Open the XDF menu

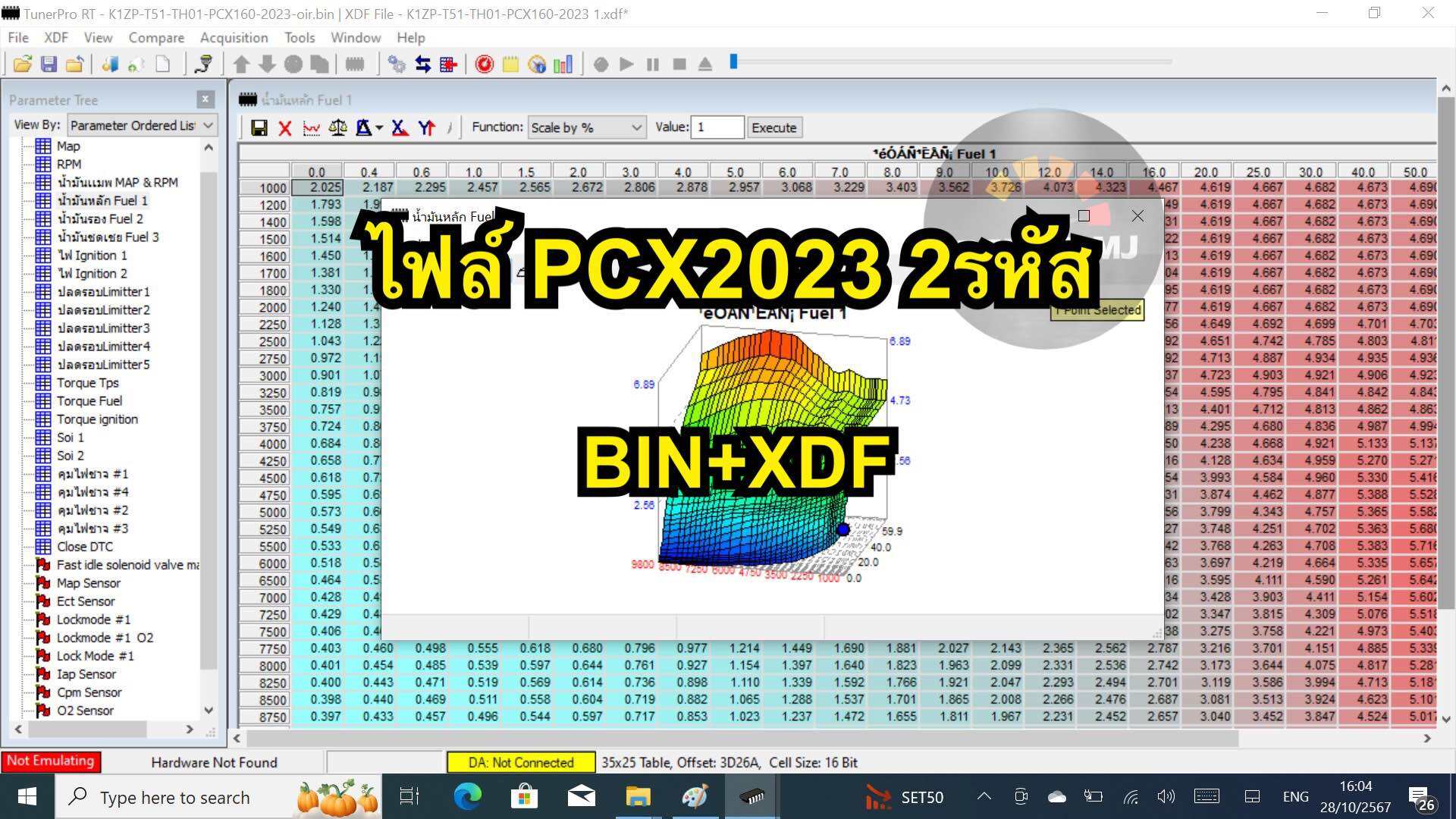56,37
